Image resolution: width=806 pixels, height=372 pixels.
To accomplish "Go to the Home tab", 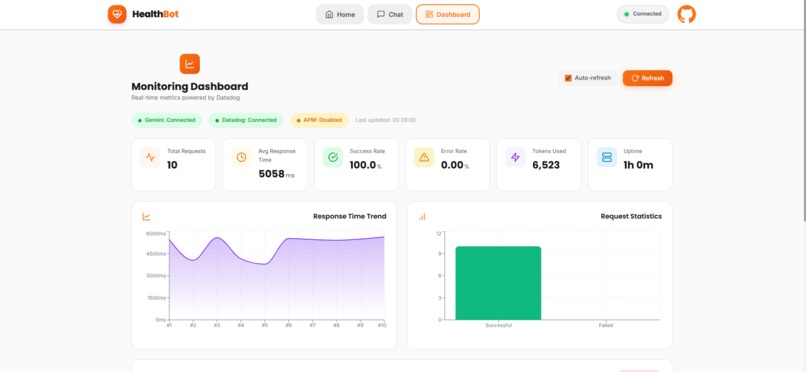I will pos(340,14).
